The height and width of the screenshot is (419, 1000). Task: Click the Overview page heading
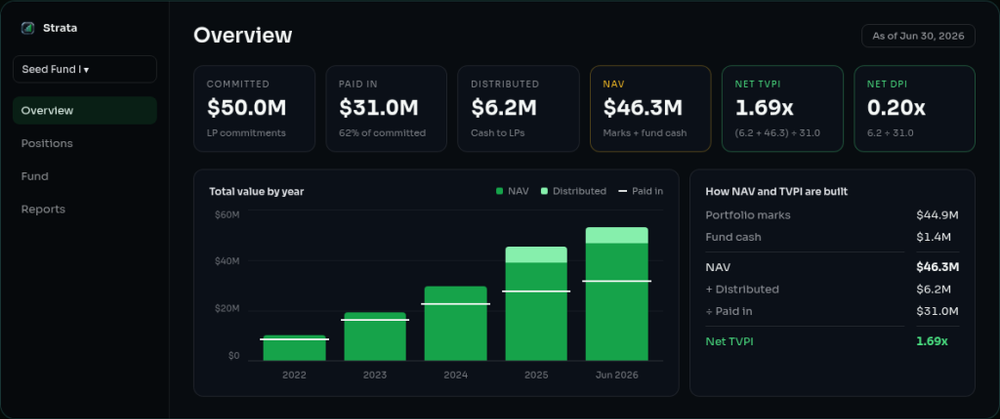pyautogui.click(x=242, y=35)
